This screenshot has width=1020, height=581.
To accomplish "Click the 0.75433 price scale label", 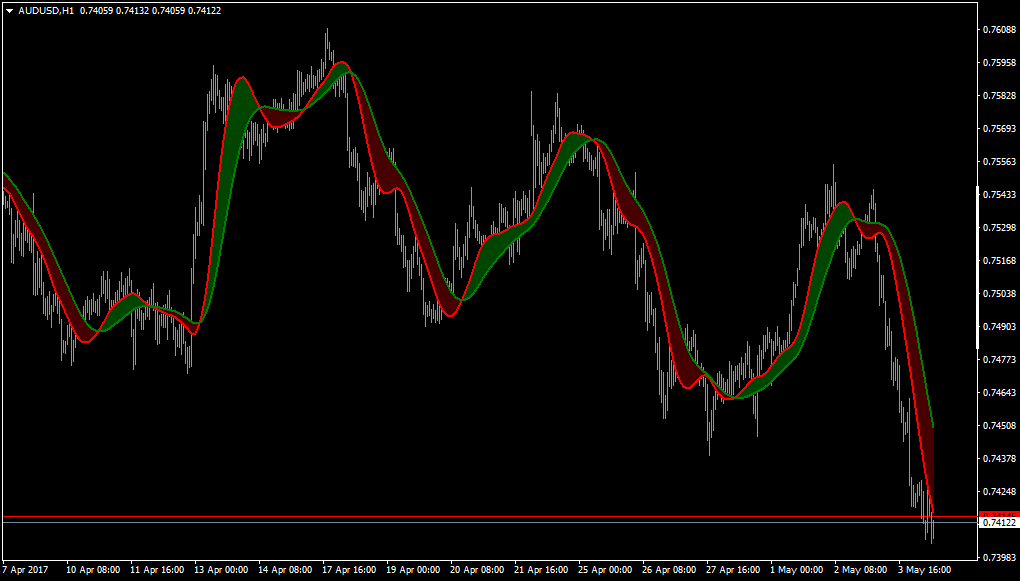I will [x=1000, y=195].
